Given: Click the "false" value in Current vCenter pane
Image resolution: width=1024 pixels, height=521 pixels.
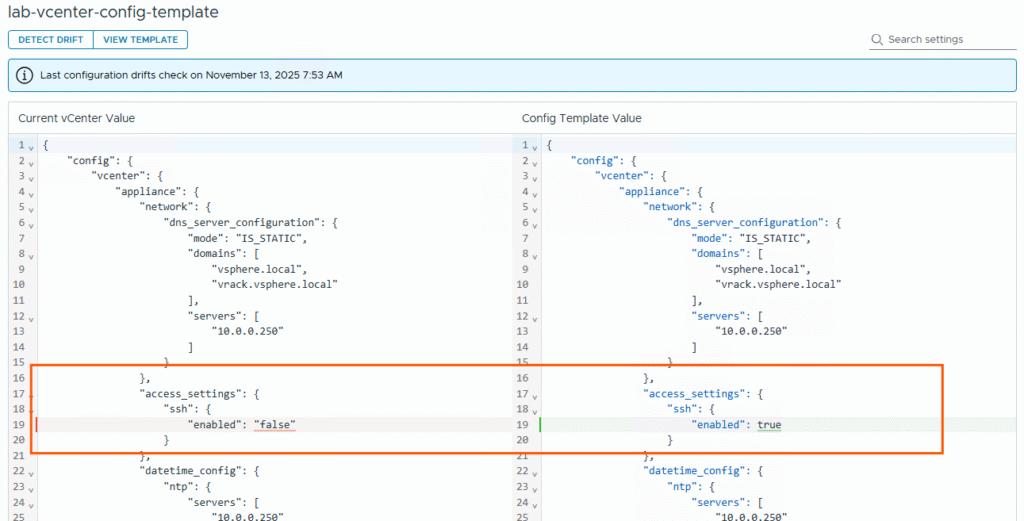Looking at the screenshot, I should tap(275, 425).
